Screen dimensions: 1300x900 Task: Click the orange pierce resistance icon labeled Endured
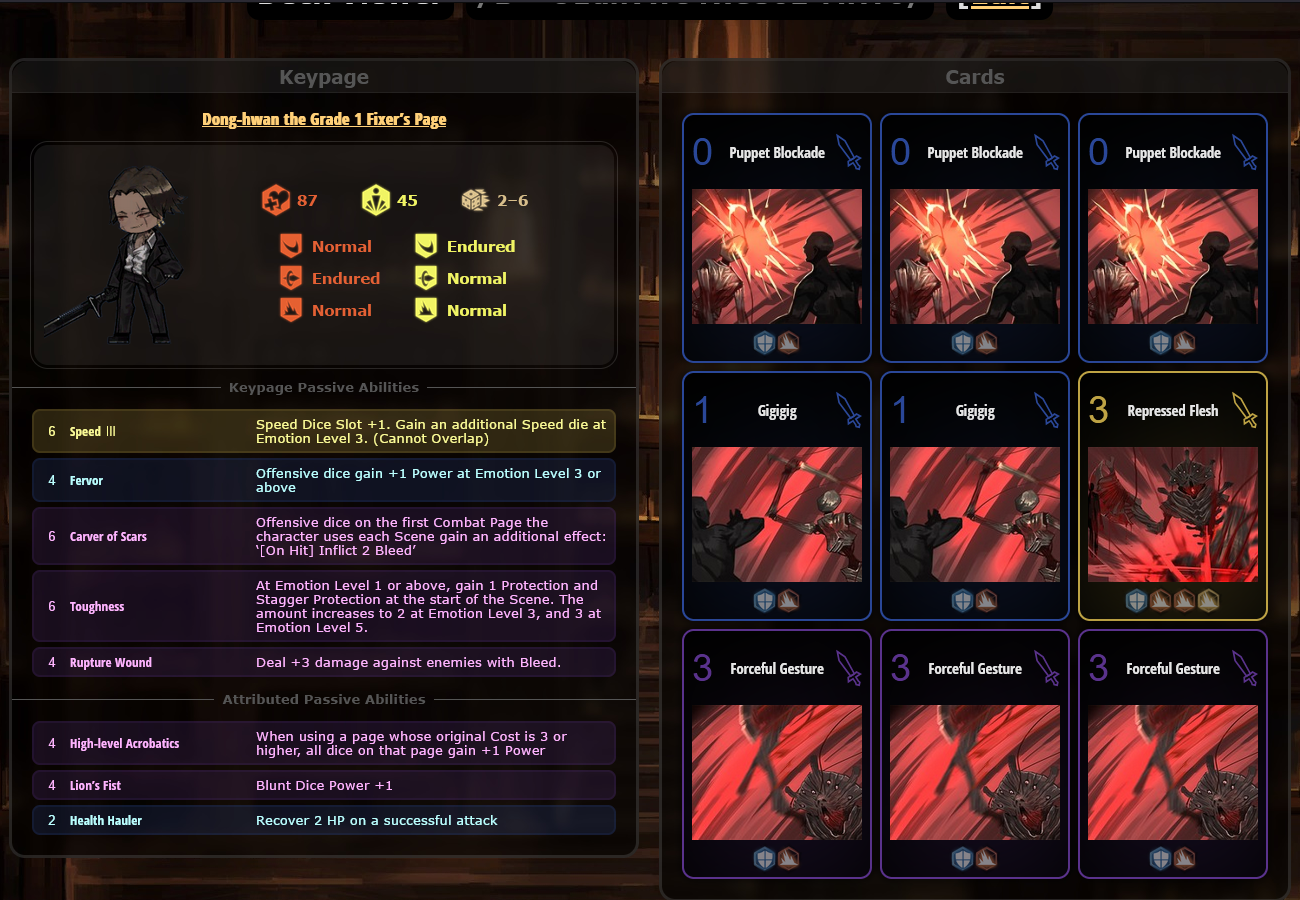[291, 278]
